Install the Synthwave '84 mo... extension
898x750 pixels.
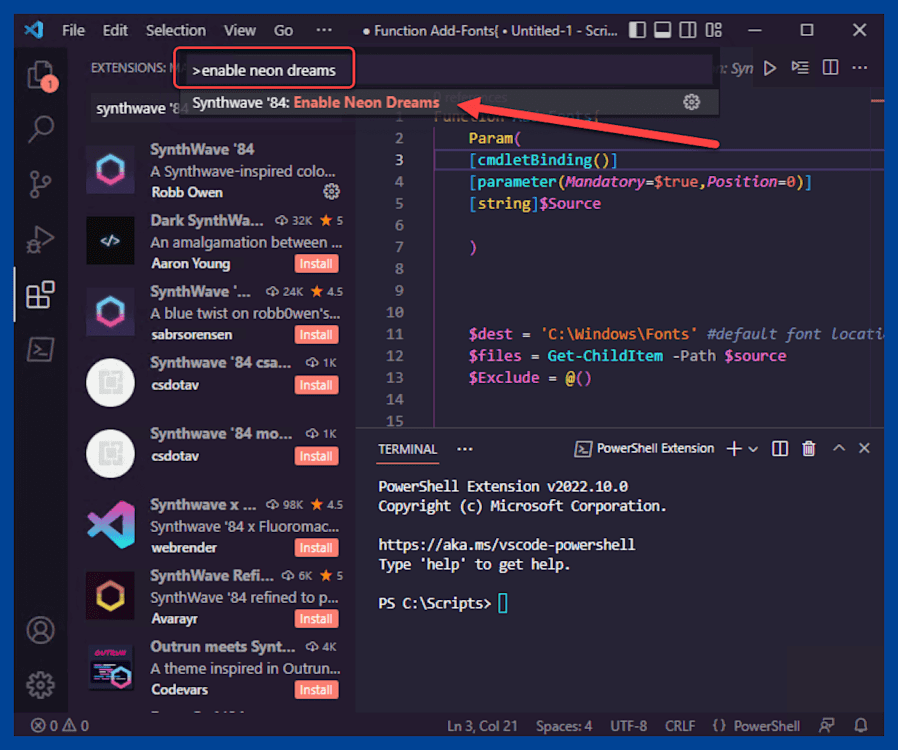[316, 456]
